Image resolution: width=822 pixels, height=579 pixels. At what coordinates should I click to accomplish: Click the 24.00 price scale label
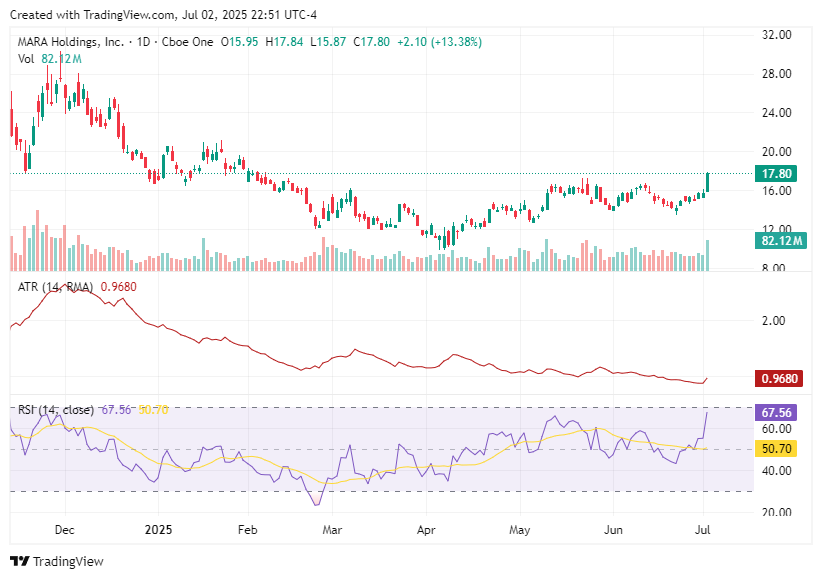776,113
